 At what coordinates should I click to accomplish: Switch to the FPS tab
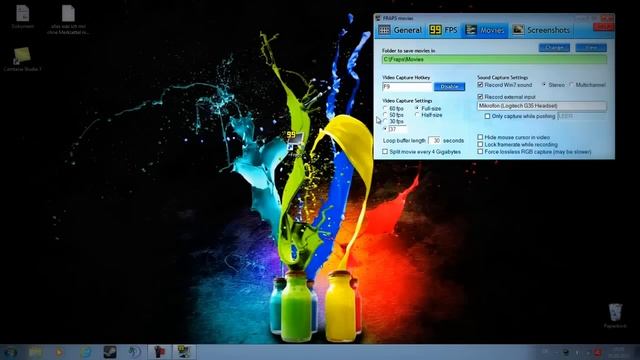click(x=443, y=30)
